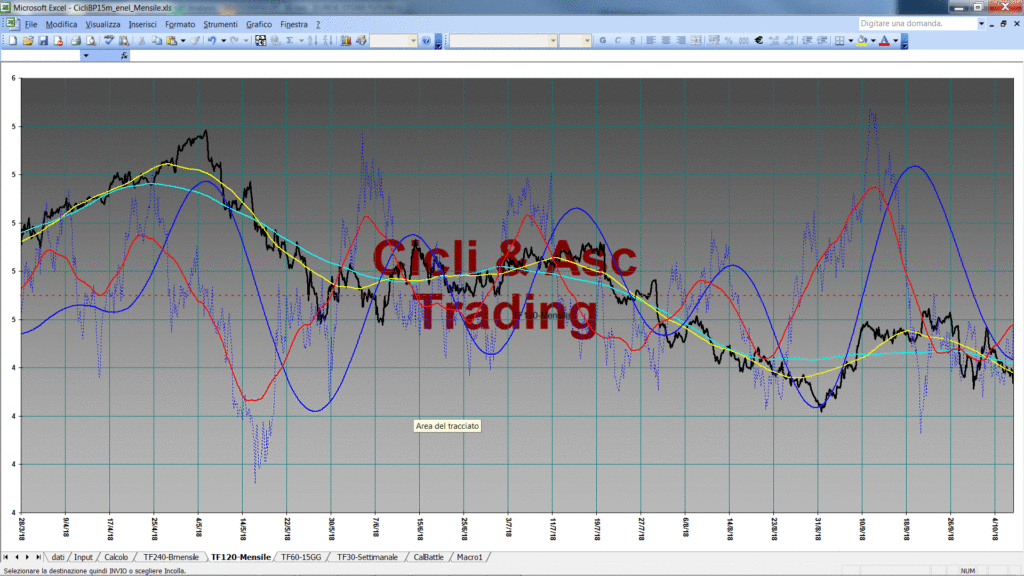Click the Fill Color paint bucket swatch
The width and height of the screenshot is (1024, 576).
pos(863,40)
